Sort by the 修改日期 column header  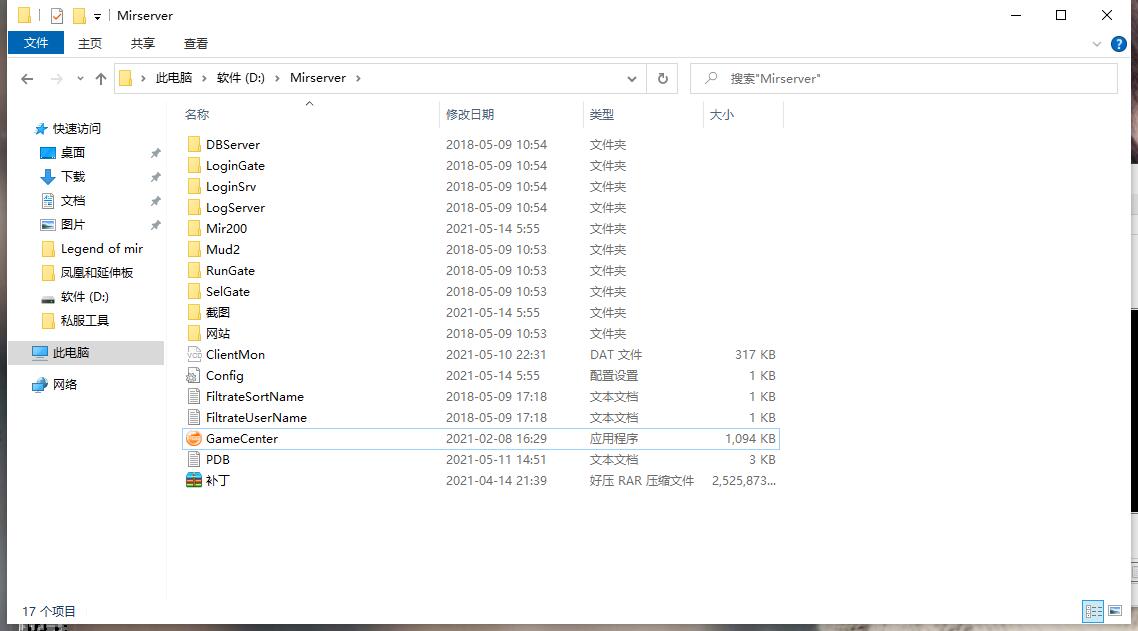[470, 115]
